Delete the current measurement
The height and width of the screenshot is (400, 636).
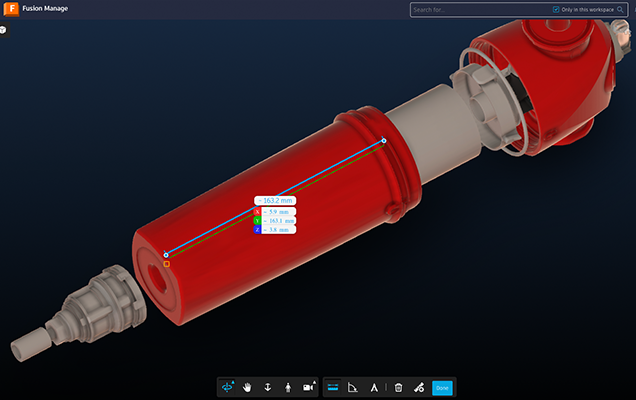[x=398, y=387]
